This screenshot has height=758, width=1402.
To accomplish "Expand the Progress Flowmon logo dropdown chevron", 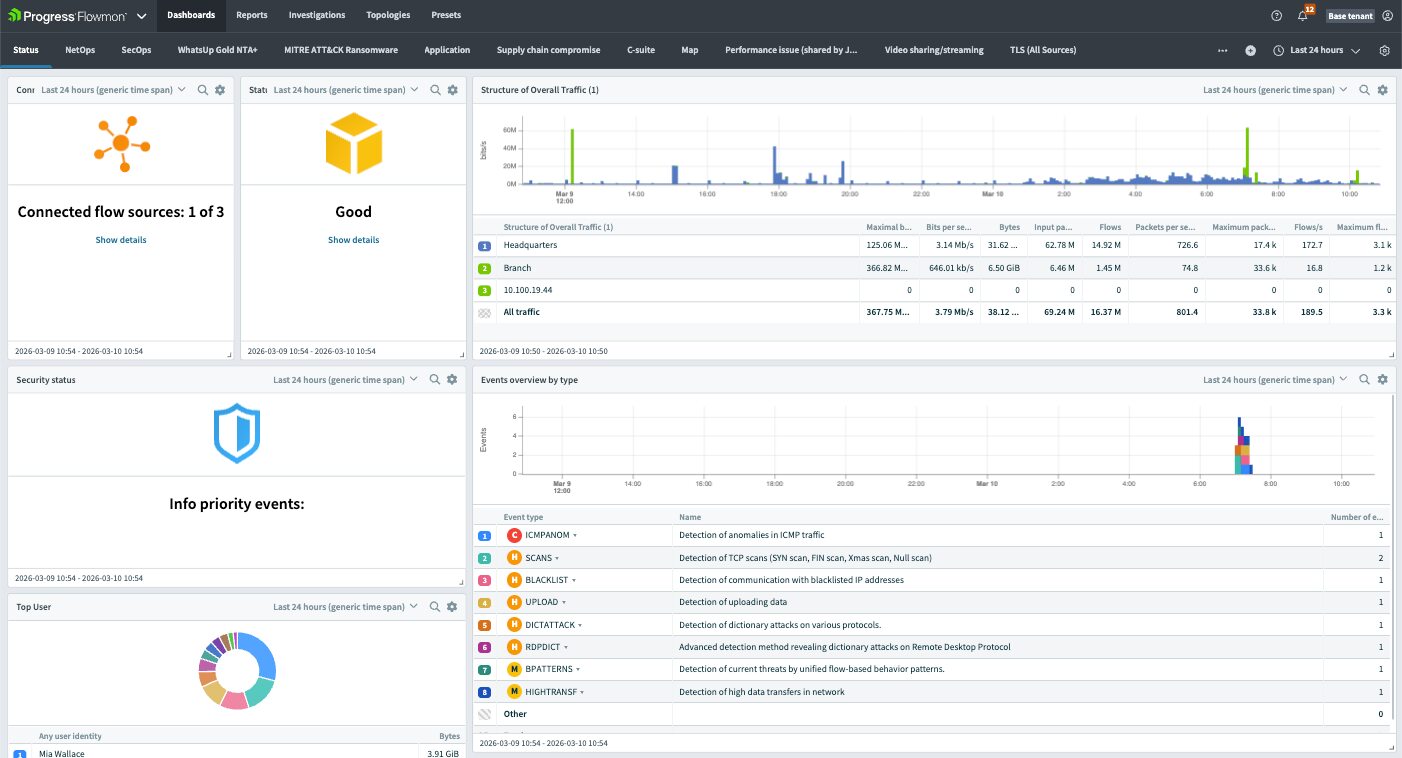I will [141, 16].
